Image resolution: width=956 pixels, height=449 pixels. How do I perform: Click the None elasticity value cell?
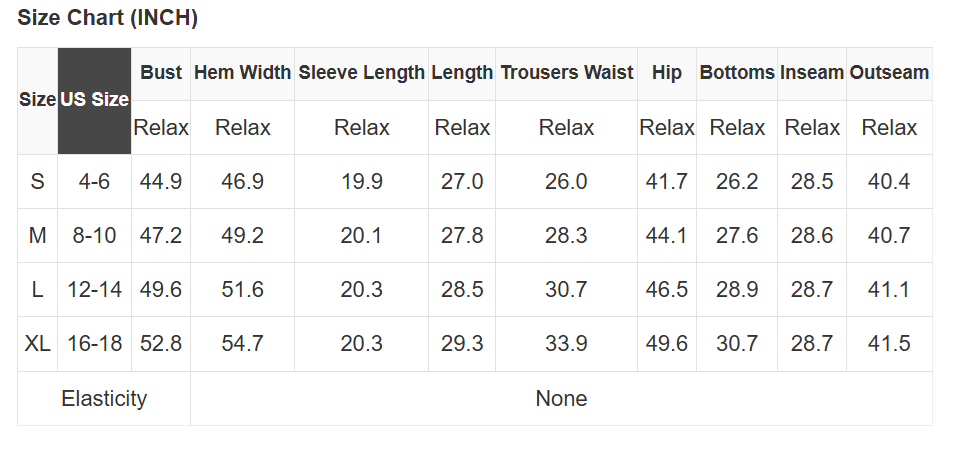(561, 398)
